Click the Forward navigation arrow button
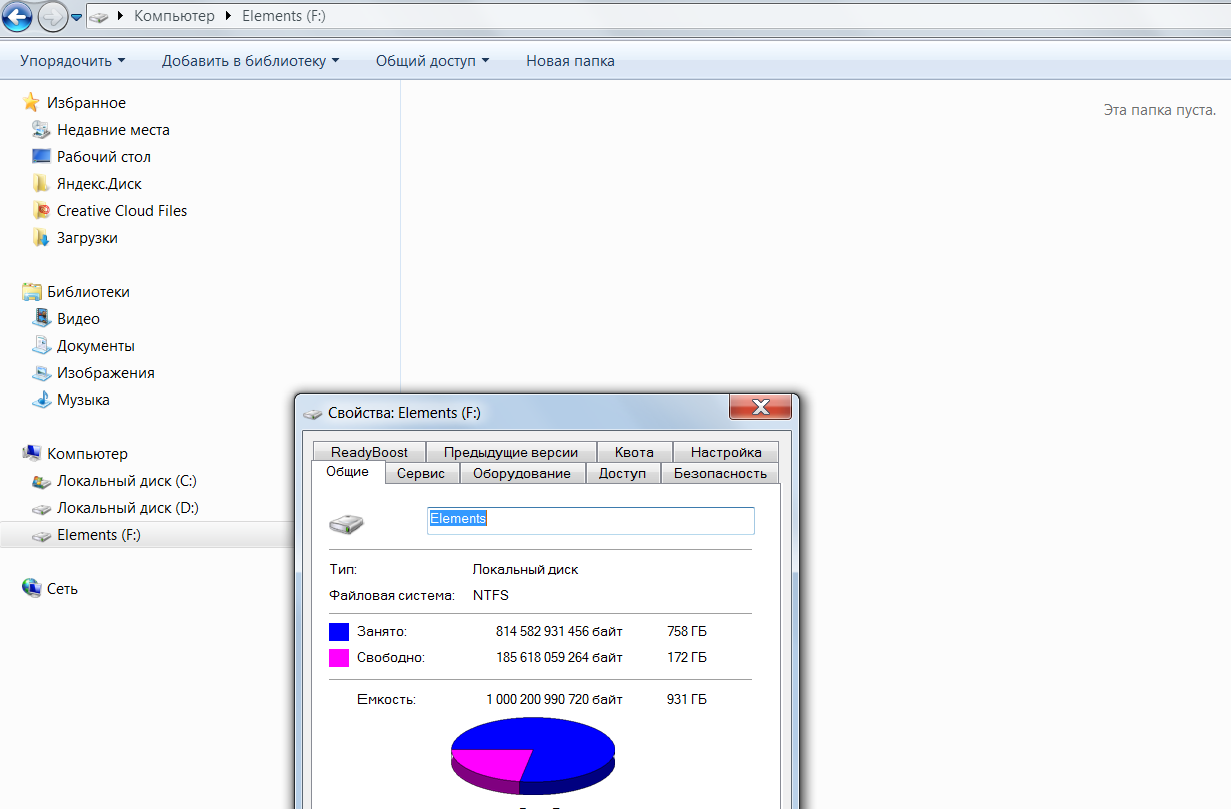The width and height of the screenshot is (1231, 809). click(52, 15)
